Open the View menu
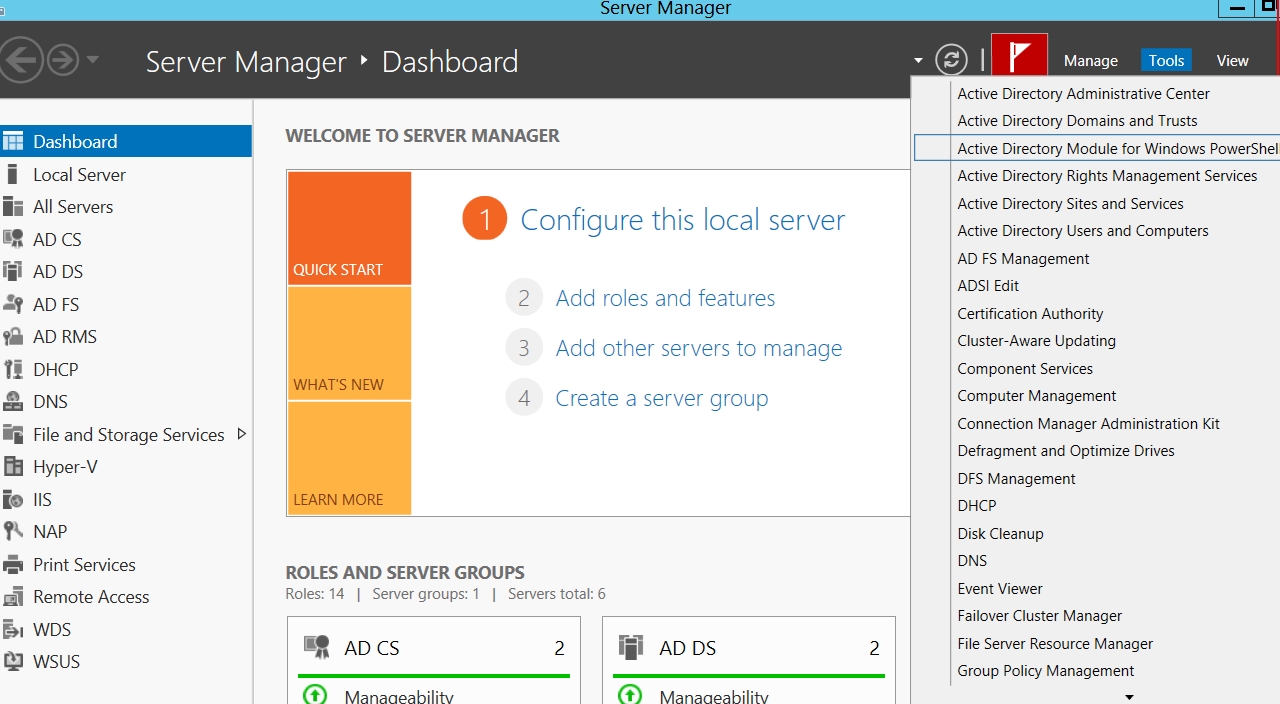Viewport: 1280px width, 704px height. (1232, 61)
